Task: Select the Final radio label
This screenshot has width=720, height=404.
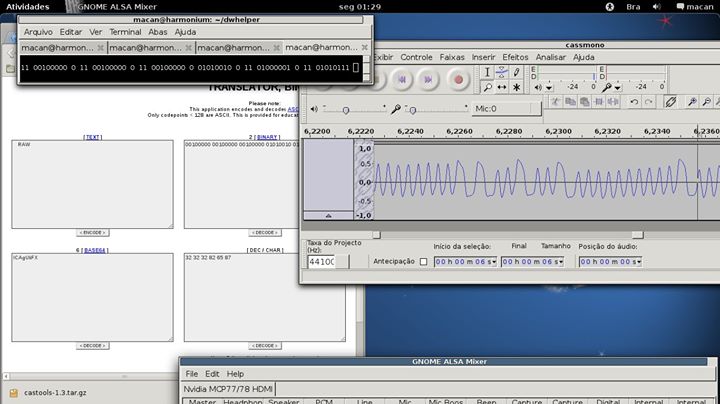Action: [518, 246]
